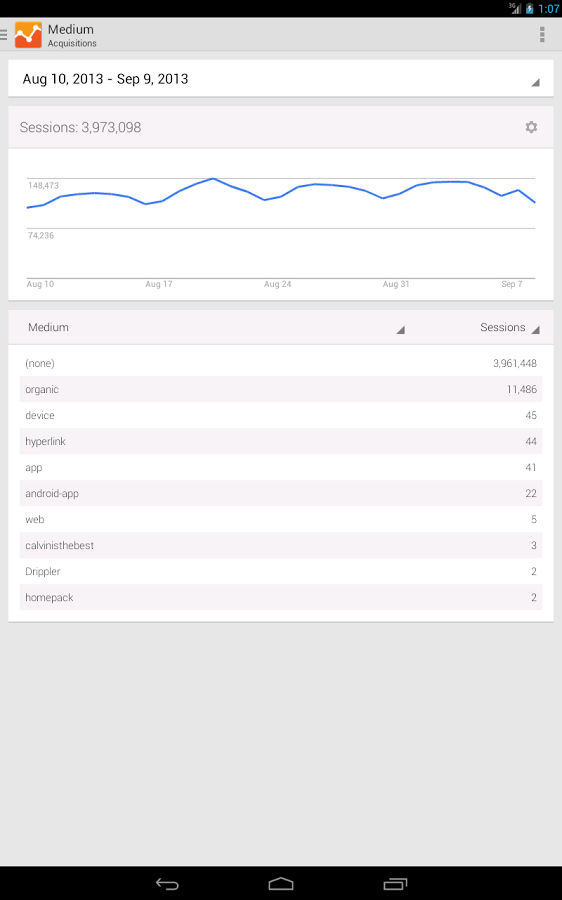Expand the Medium dimension dropdown arrow
The image size is (562, 900).
401,329
